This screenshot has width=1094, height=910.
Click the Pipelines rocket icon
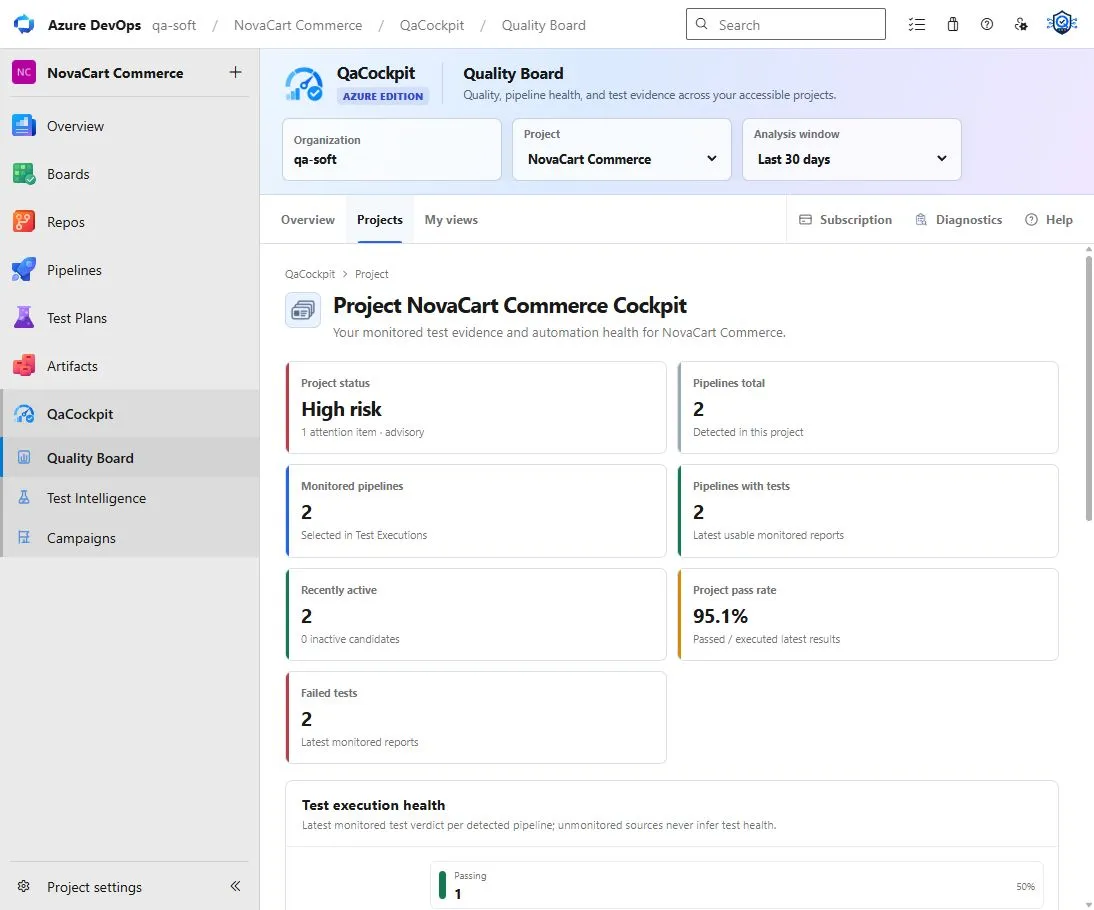tap(24, 270)
